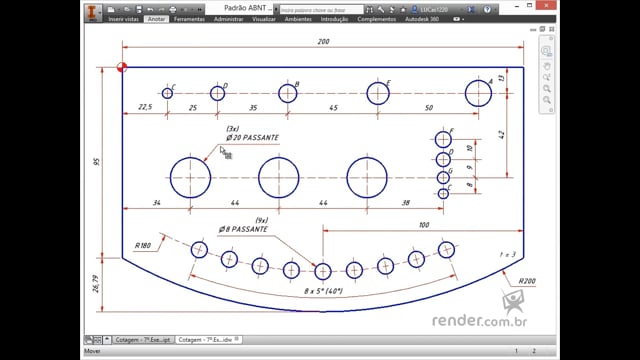This screenshot has width=640, height=360.
Task: Open the Inventor application menu
Action: (x=93, y=12)
